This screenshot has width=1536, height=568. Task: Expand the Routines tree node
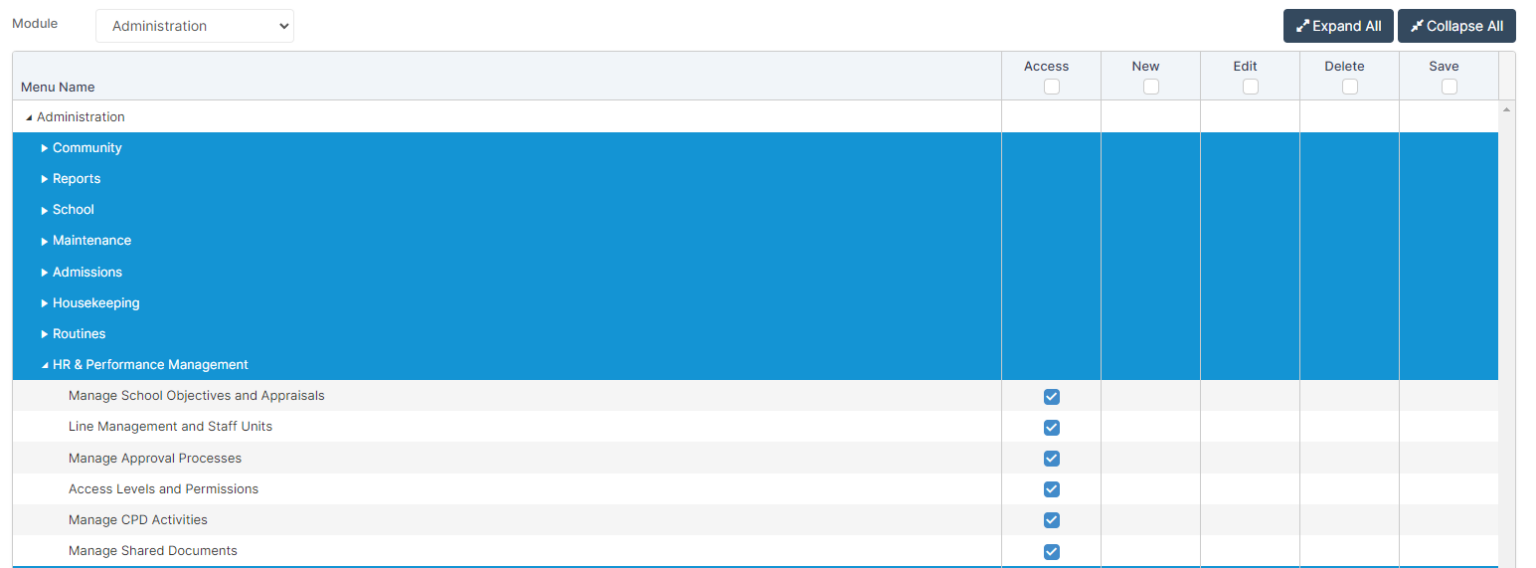(45, 334)
